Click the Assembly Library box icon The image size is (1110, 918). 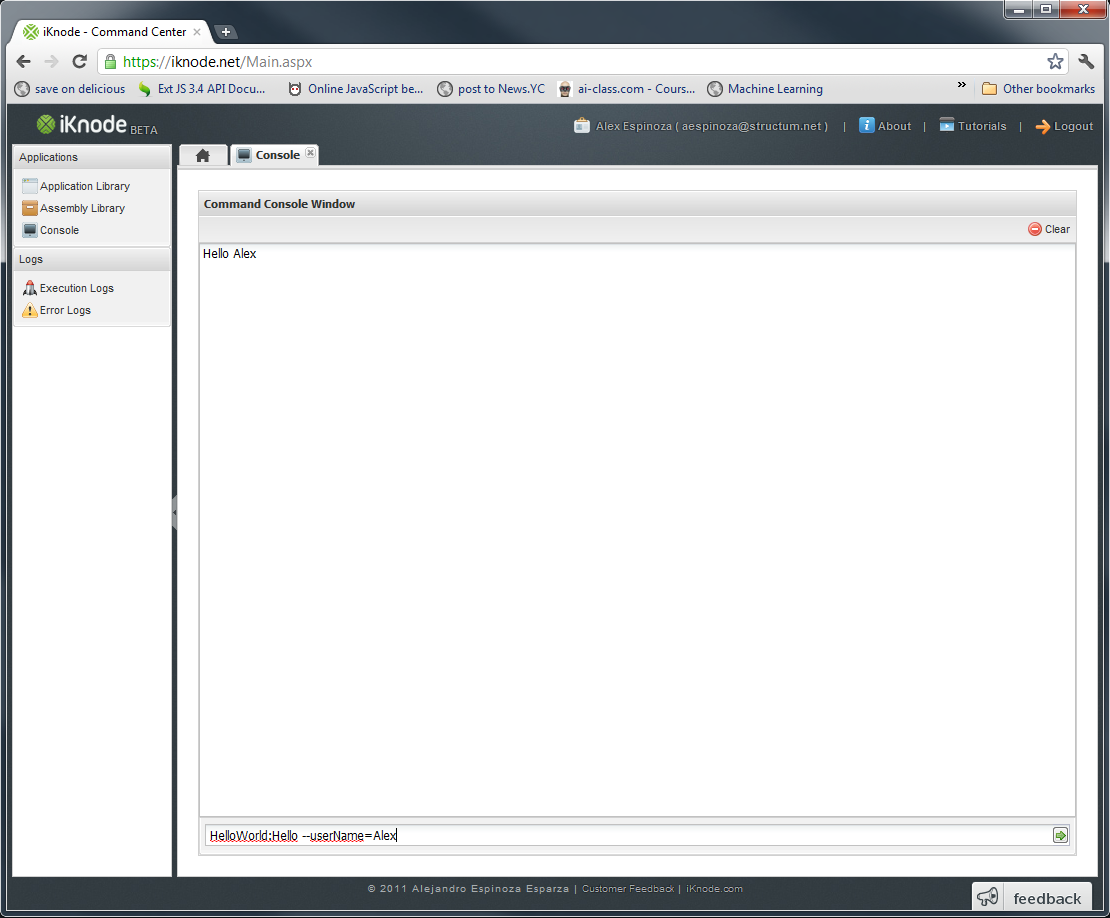point(30,208)
